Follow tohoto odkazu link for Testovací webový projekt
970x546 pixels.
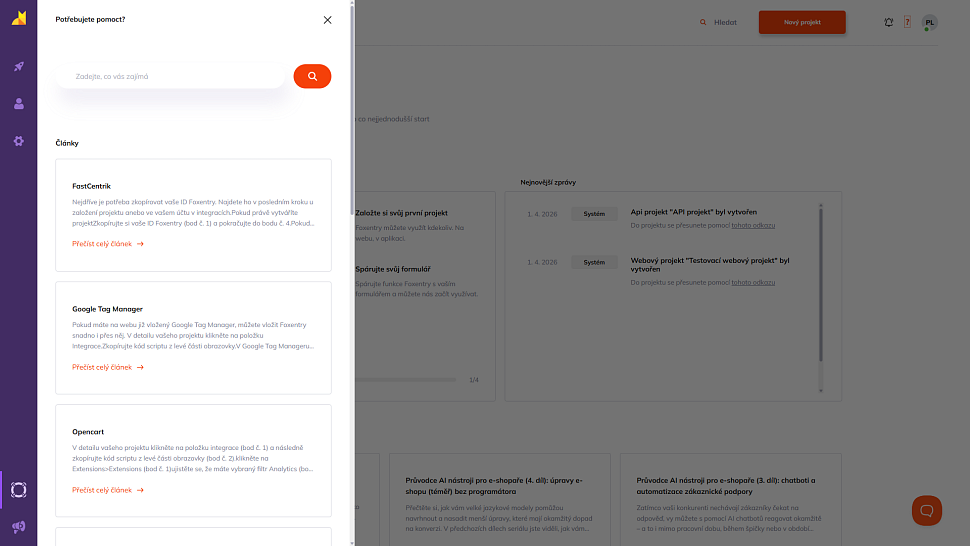pos(753,283)
